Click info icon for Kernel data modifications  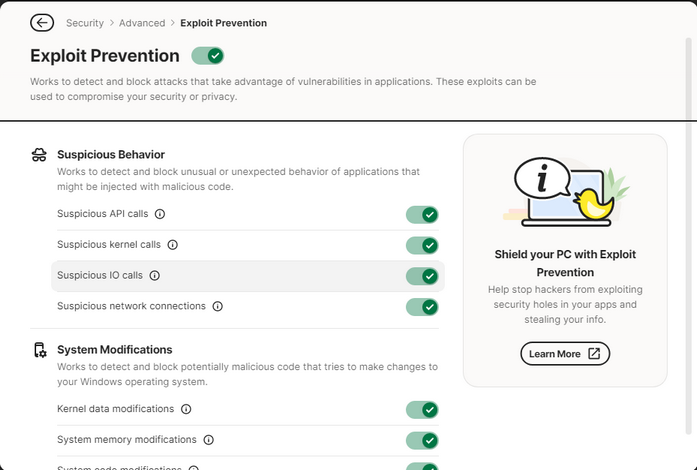pyautogui.click(x=186, y=409)
